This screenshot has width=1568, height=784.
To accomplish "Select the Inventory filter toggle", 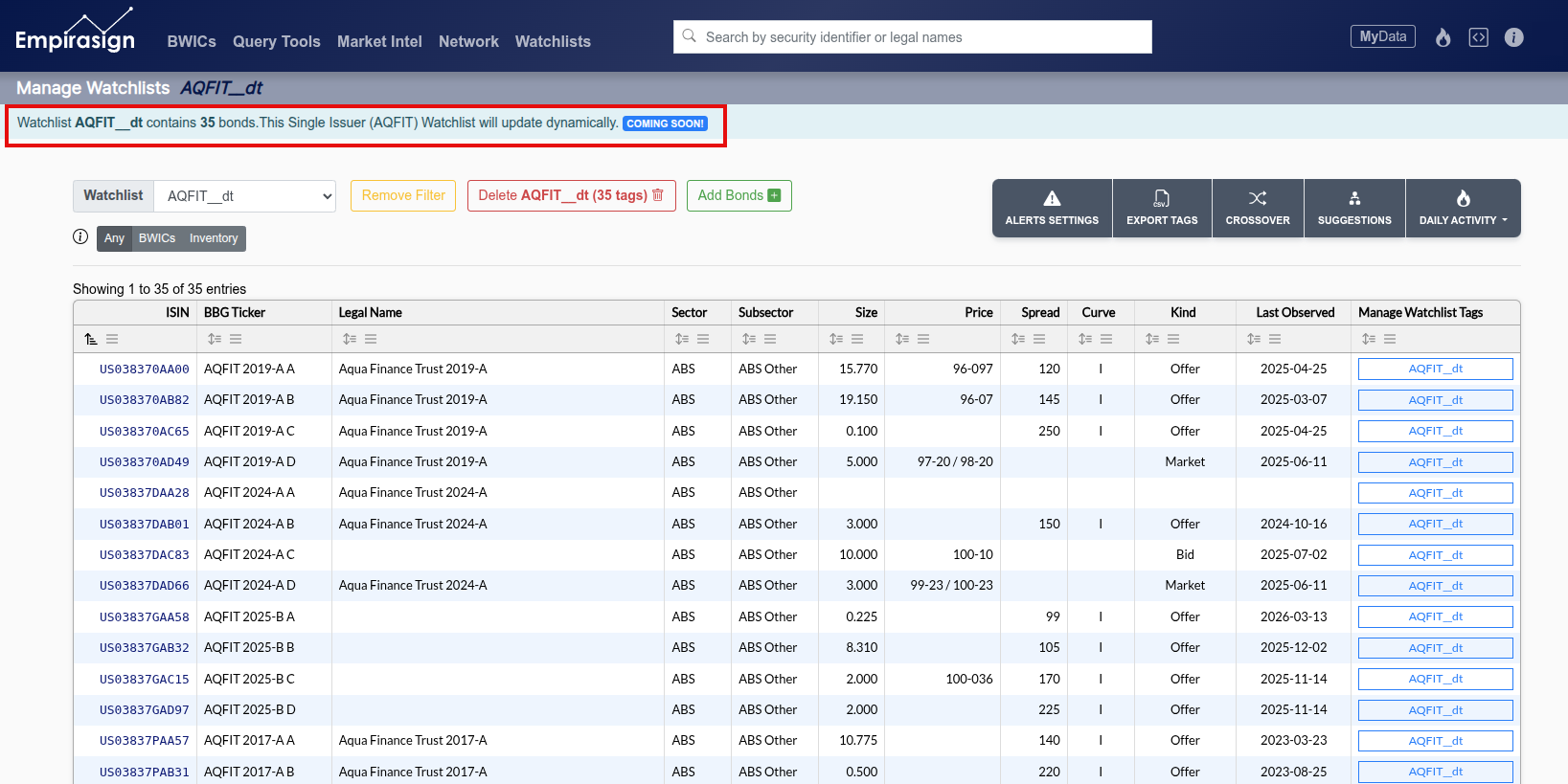I will pos(214,238).
